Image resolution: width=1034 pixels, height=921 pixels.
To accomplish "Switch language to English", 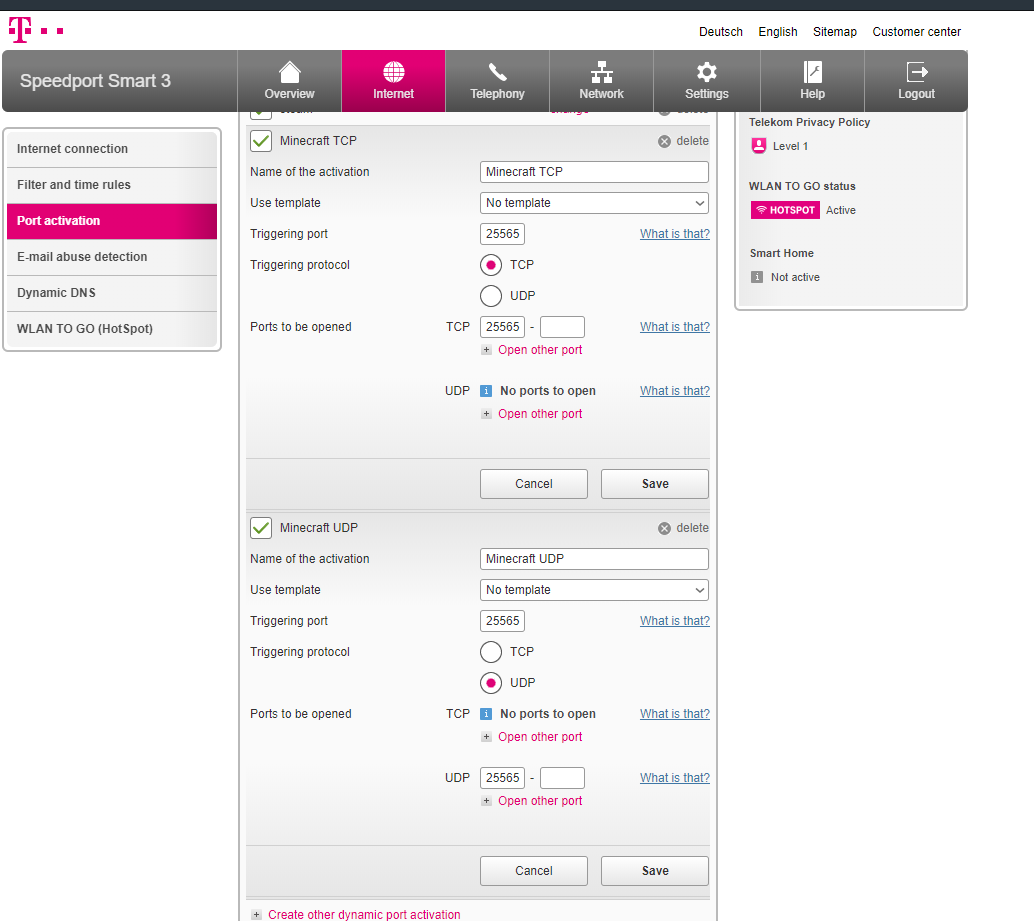I will tap(777, 32).
